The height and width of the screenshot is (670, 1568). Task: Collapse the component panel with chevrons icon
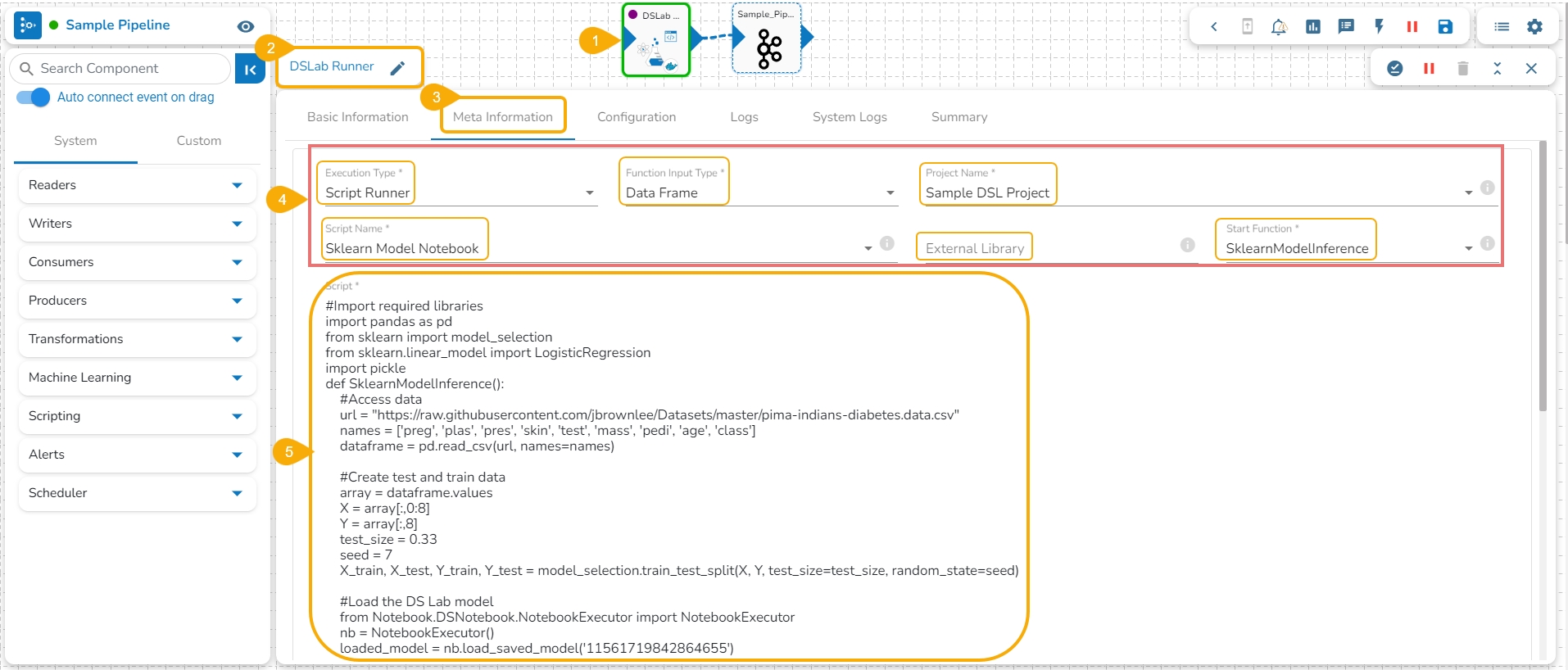pyautogui.click(x=1498, y=68)
